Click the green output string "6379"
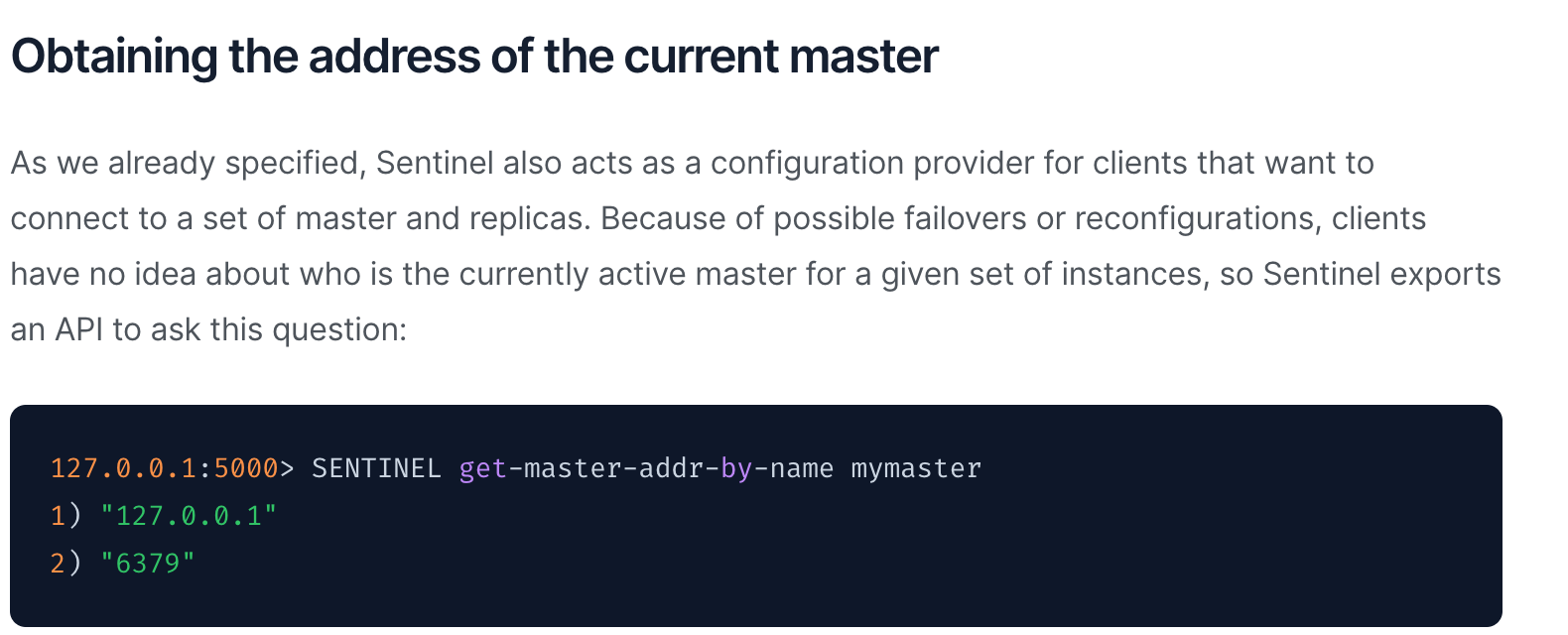1568x635 pixels. [x=148, y=564]
